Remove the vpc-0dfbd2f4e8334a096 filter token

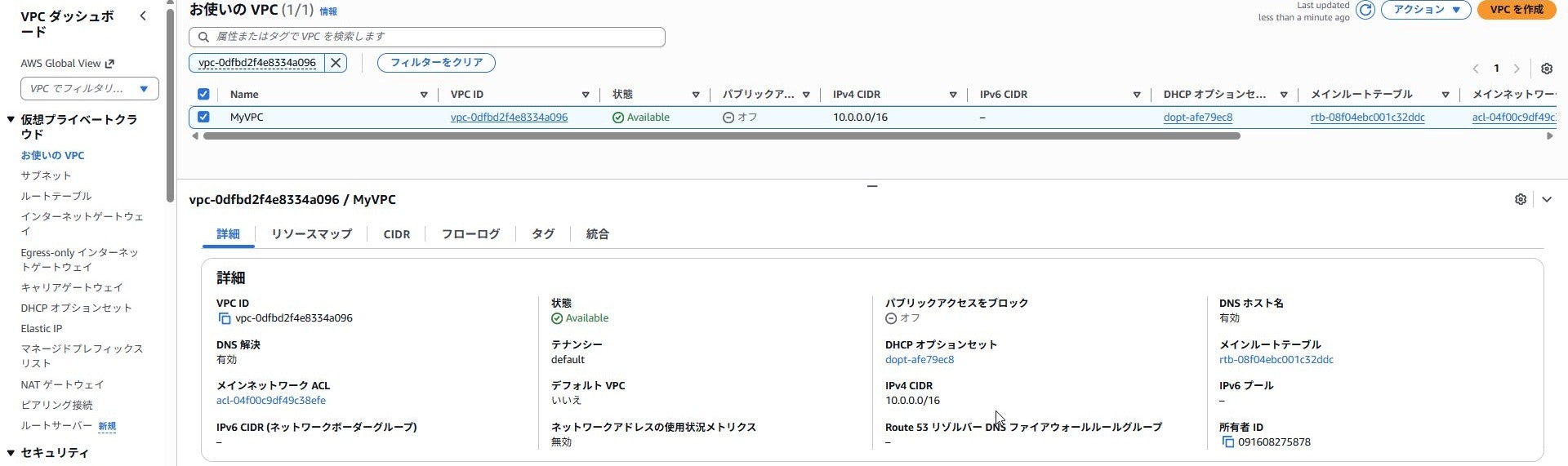point(336,63)
